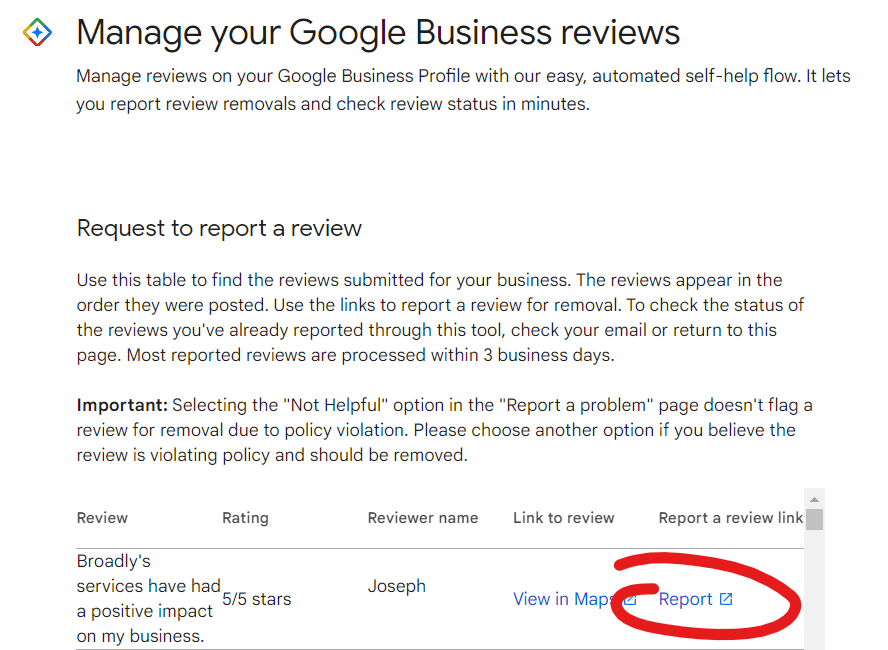Click the table's vertical scrollbar thumb
This screenshot has width=888, height=650.
point(813,518)
